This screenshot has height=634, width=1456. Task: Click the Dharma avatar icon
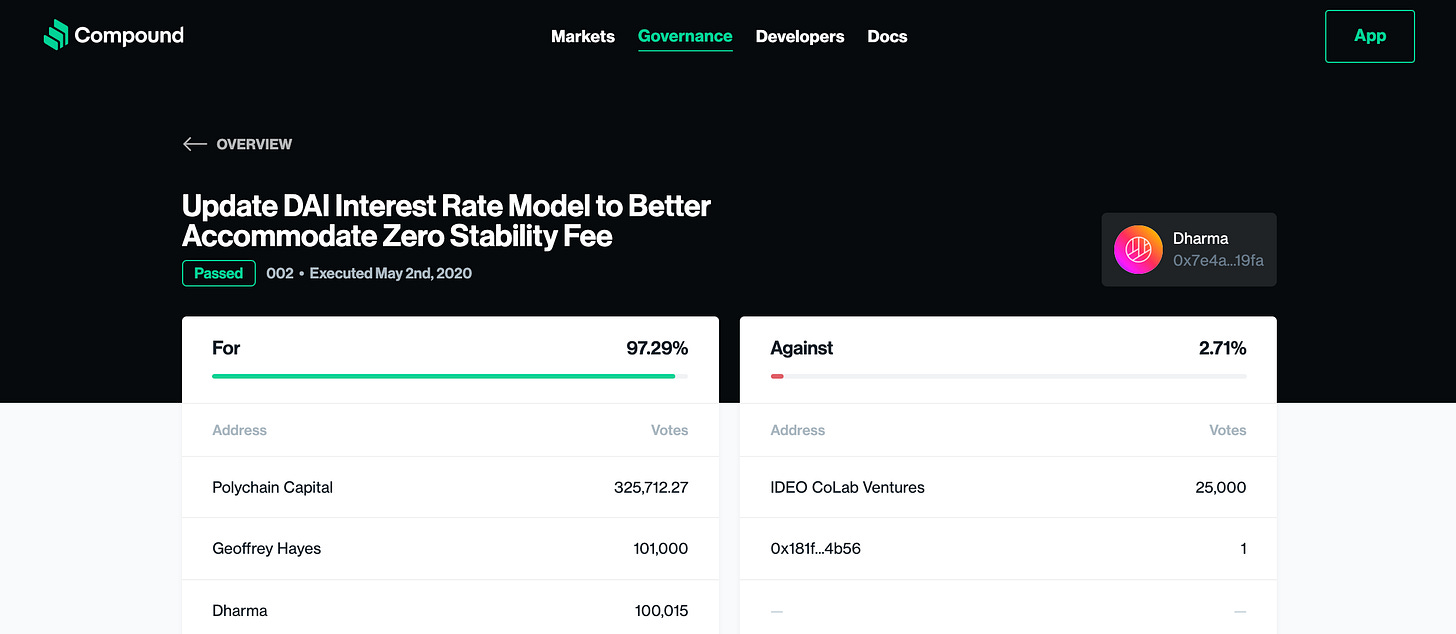(1138, 250)
